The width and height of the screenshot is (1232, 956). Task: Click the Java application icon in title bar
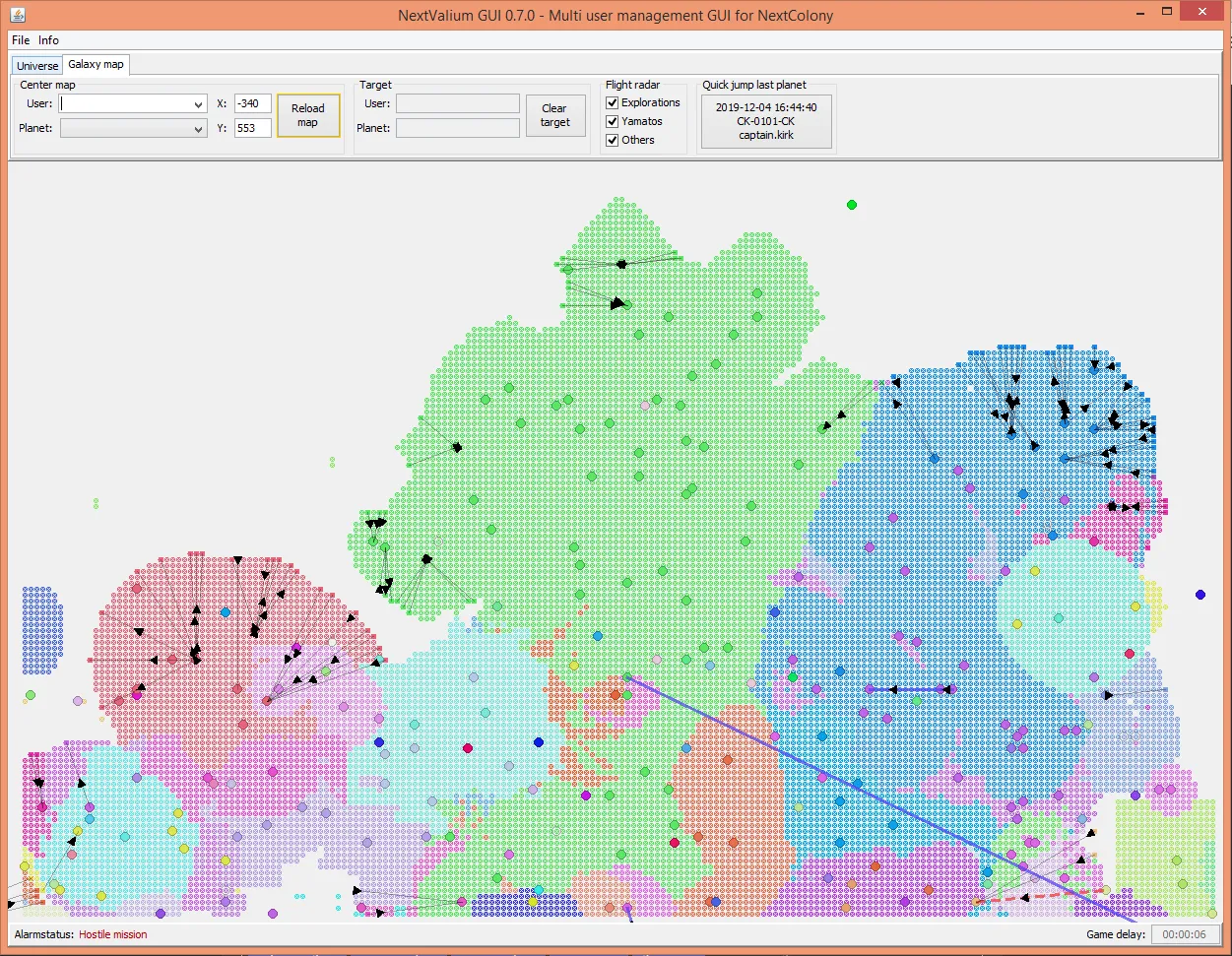point(18,15)
